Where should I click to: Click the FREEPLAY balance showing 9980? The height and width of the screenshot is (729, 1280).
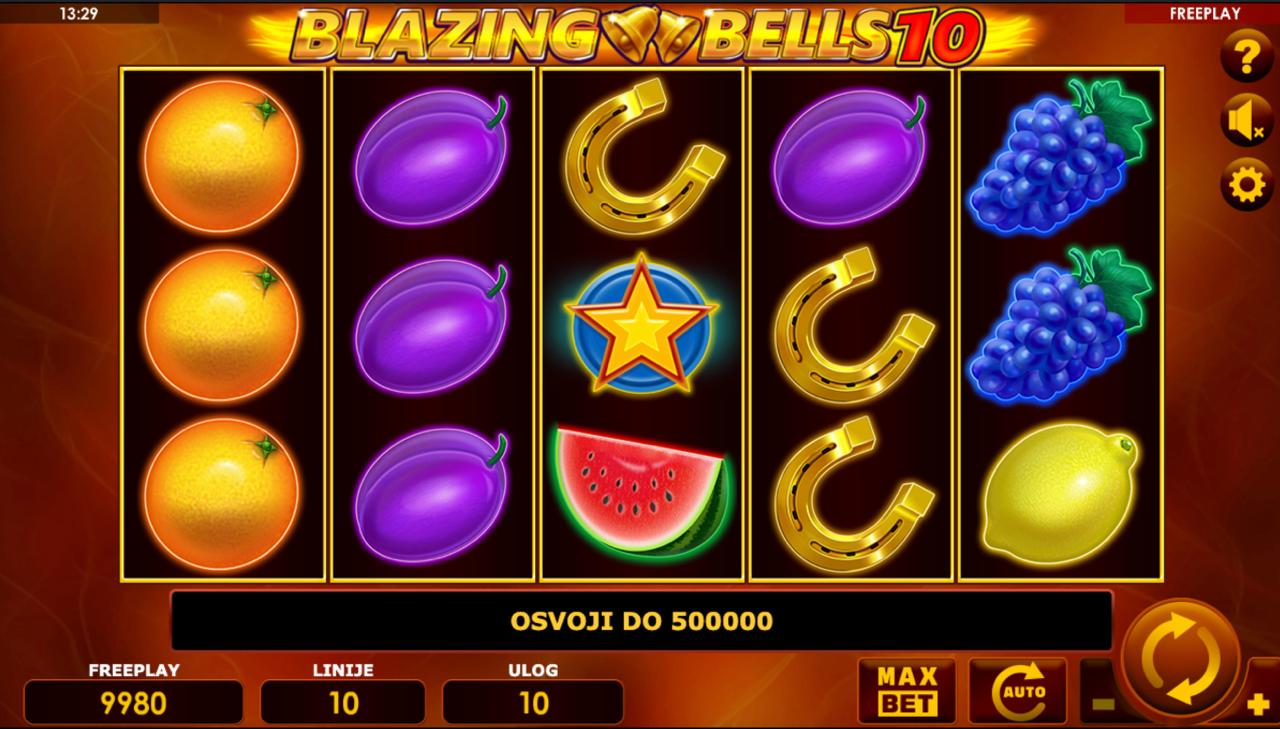click(x=133, y=702)
